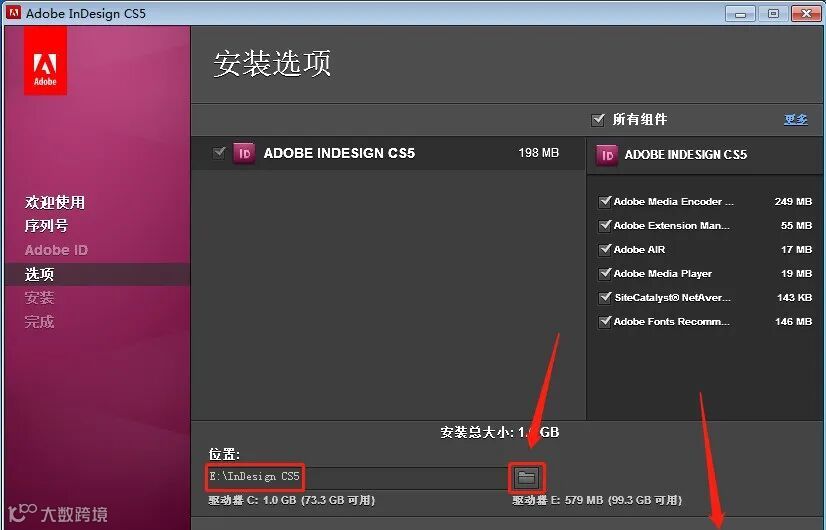Click the 146 MB size value
This screenshot has height=530, width=826.
pyautogui.click(x=793, y=321)
